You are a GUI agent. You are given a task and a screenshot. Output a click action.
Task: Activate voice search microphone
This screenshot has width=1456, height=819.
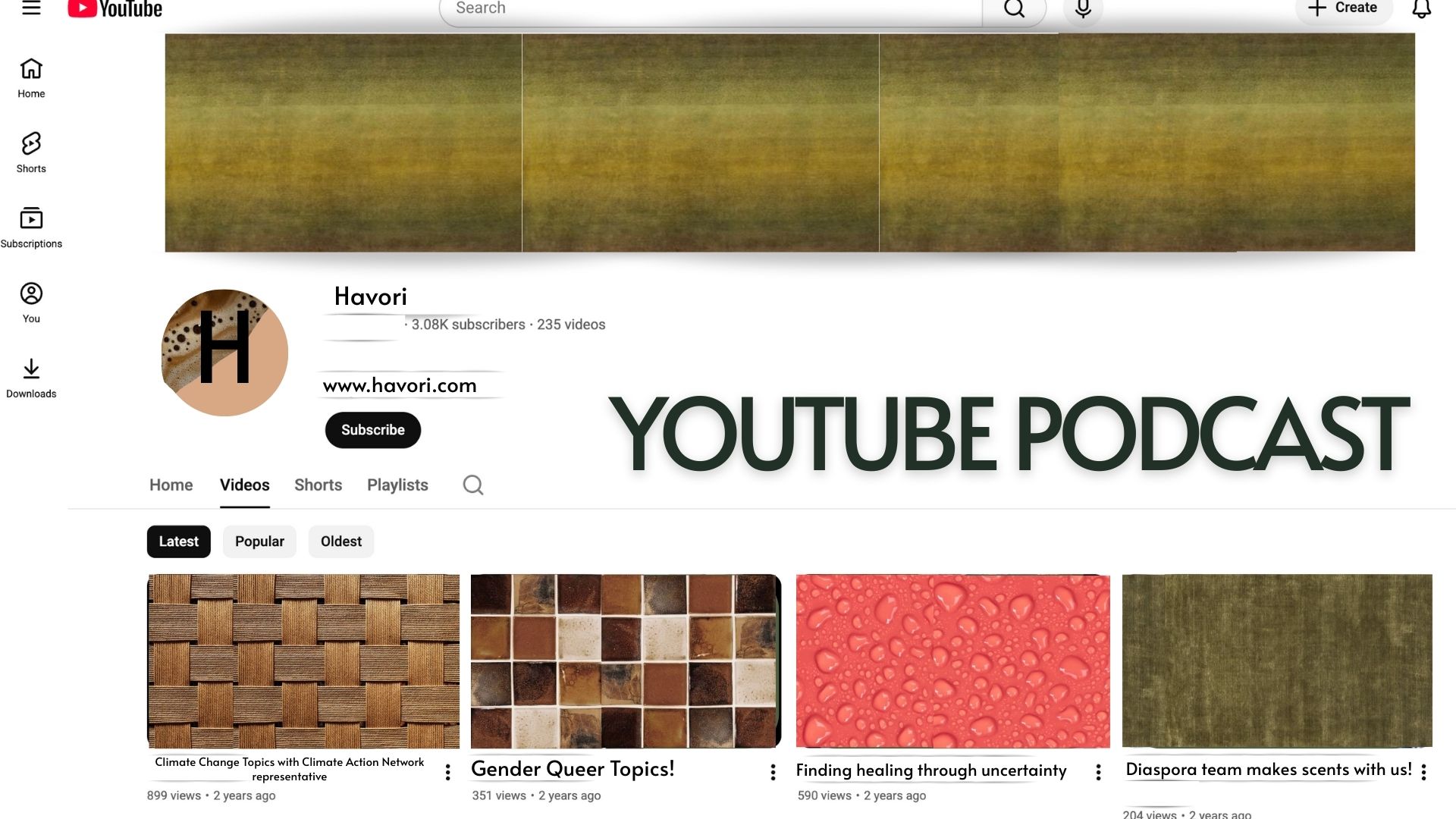pyautogui.click(x=1083, y=9)
